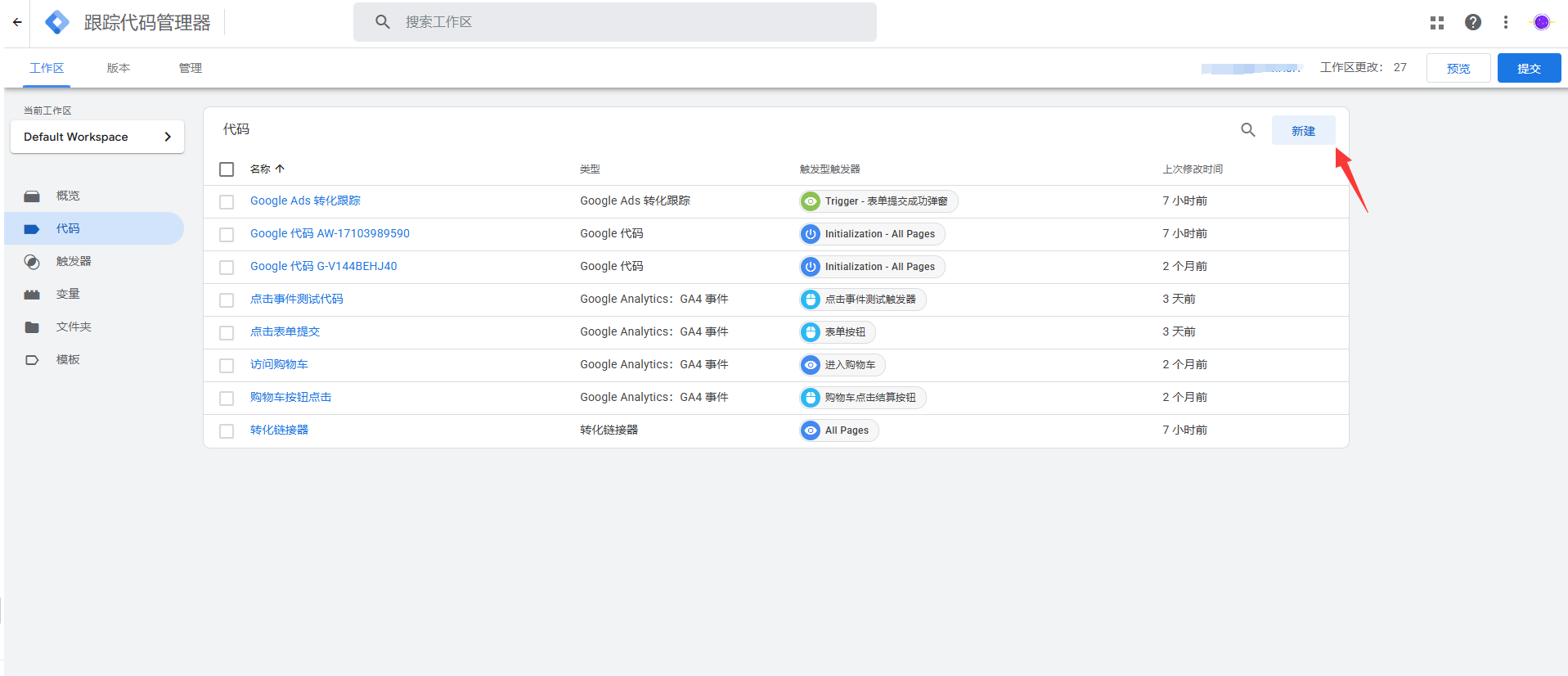Switch to the 管理 tab
The image size is (1568, 676).
tap(191, 69)
